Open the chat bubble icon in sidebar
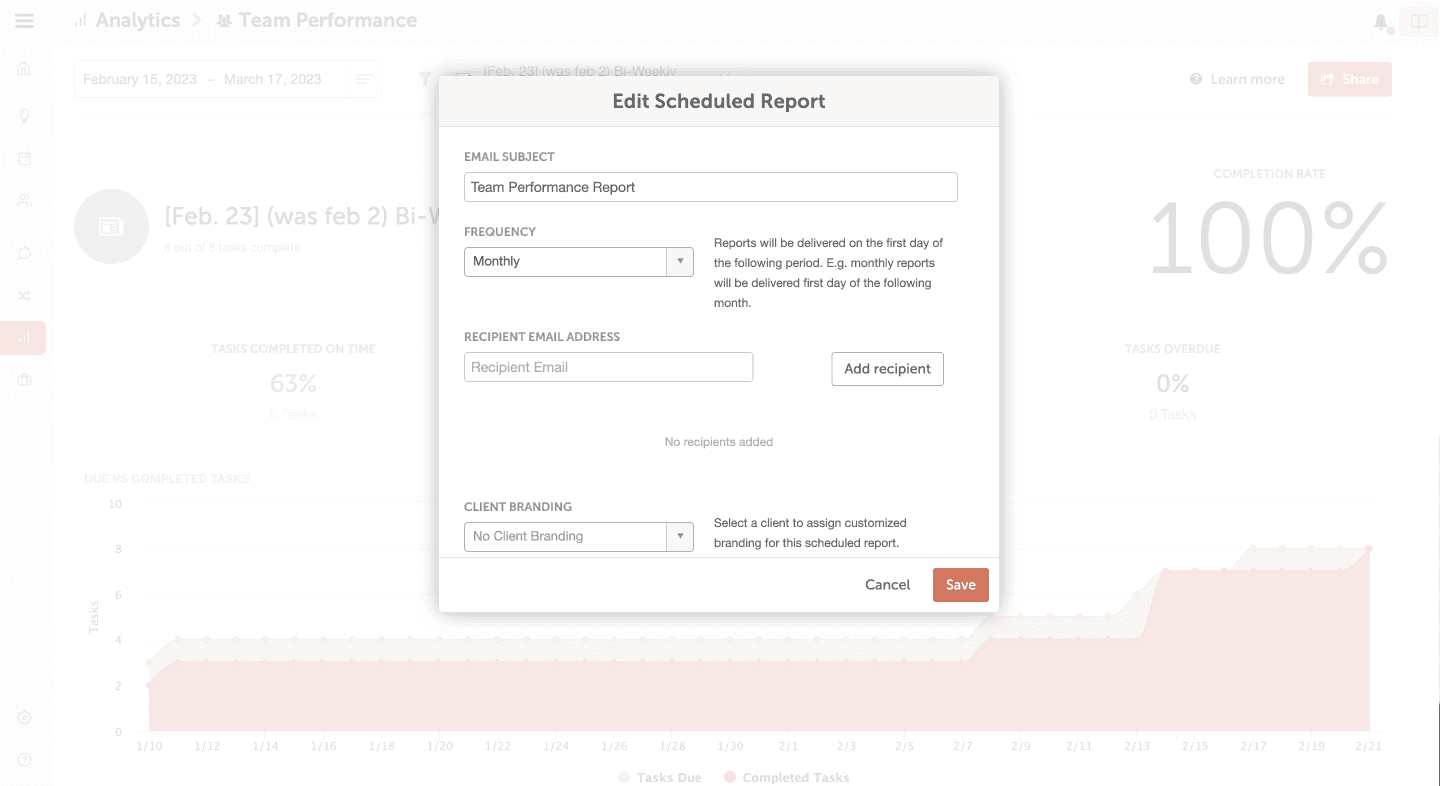 [24, 253]
